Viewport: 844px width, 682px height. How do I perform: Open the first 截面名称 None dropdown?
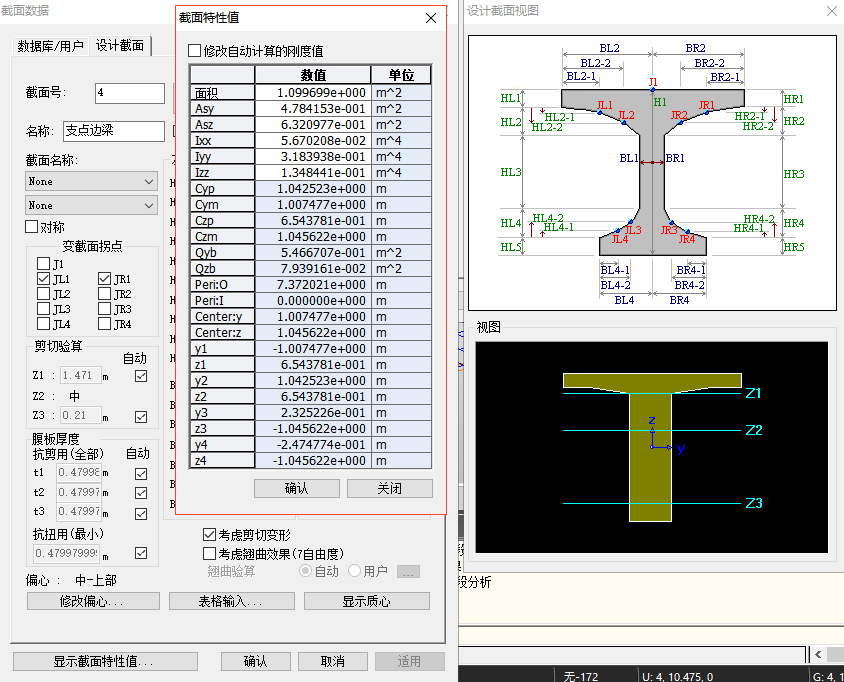coord(91,182)
